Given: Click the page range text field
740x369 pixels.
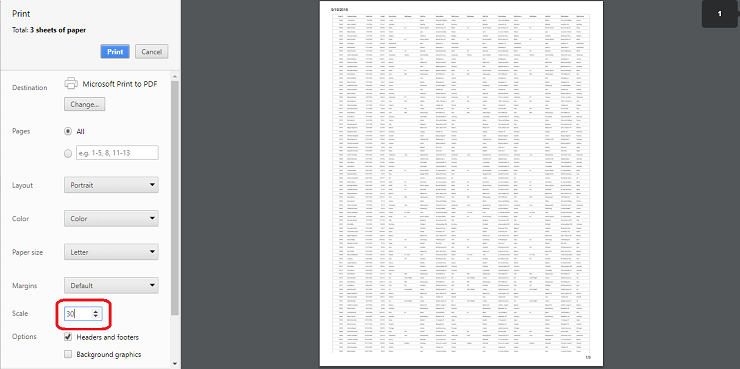Looking at the screenshot, I should 117,153.
